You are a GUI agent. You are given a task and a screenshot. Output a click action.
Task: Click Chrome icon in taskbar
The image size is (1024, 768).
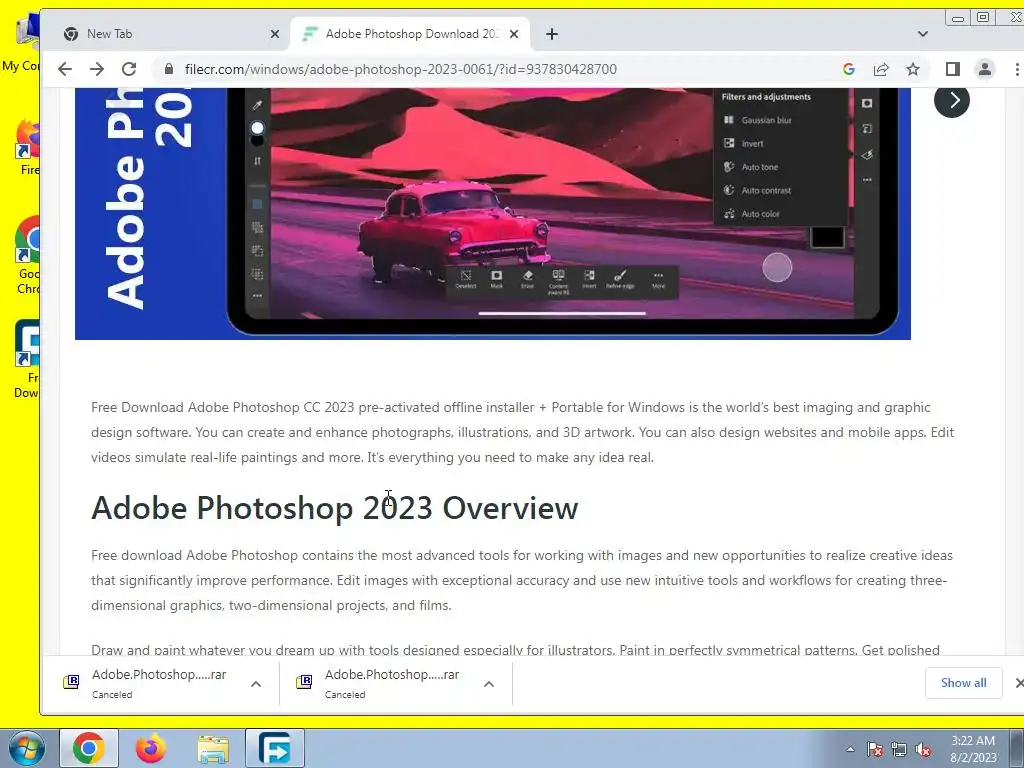click(x=89, y=748)
